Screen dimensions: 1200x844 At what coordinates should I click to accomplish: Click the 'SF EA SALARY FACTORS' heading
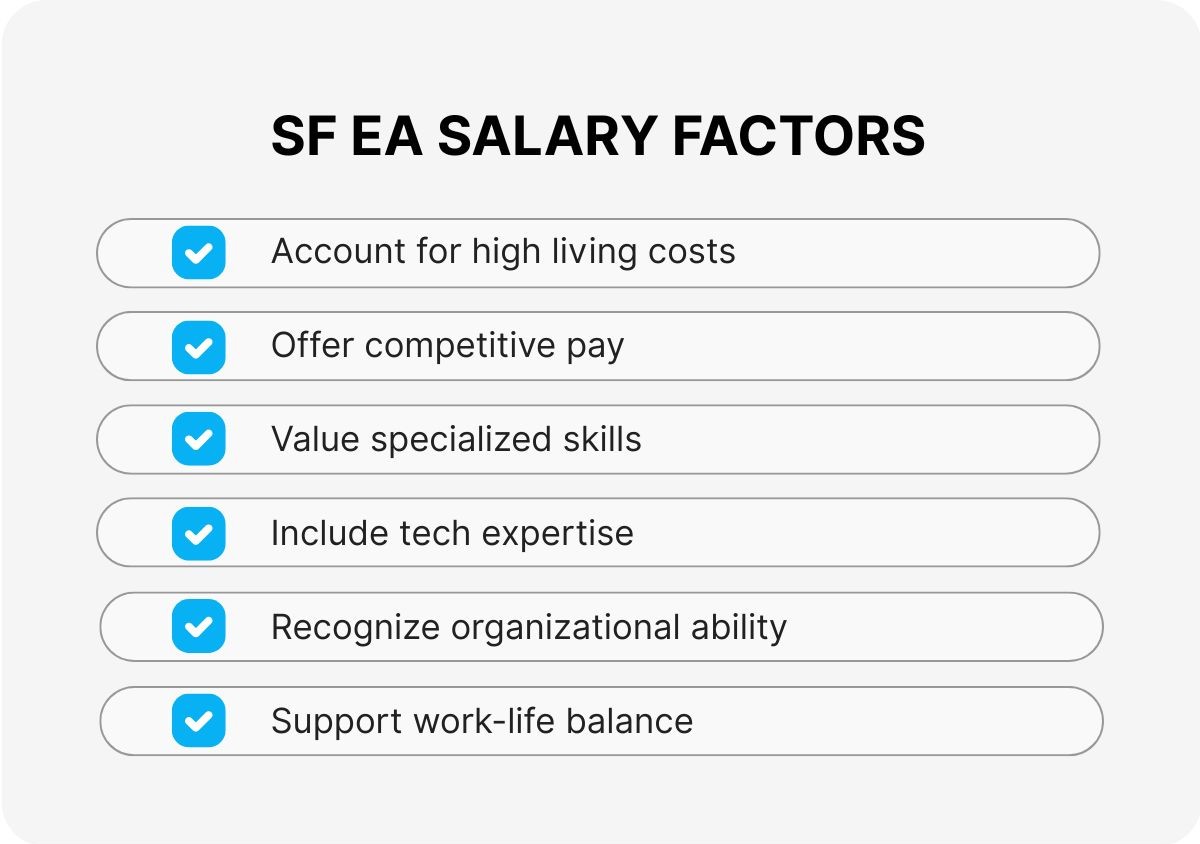click(598, 137)
